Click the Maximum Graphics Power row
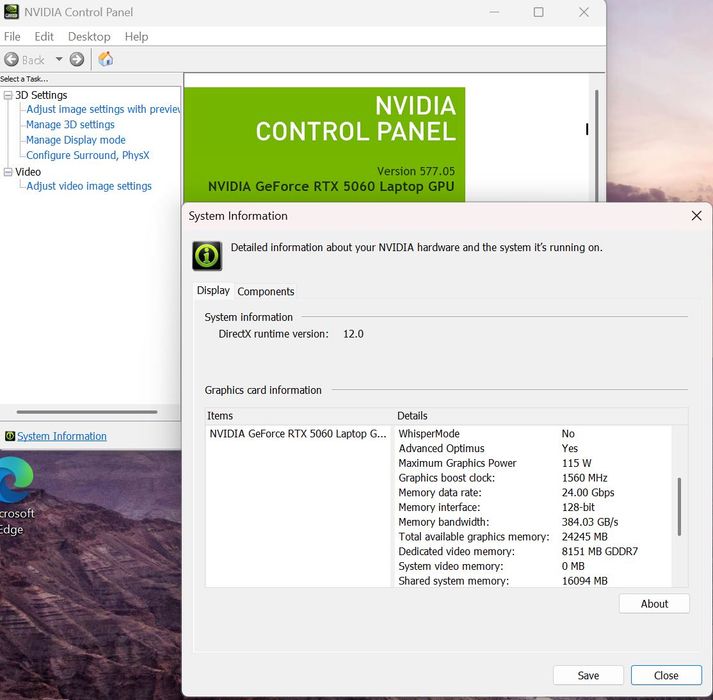The width and height of the screenshot is (713, 700). click(534, 463)
